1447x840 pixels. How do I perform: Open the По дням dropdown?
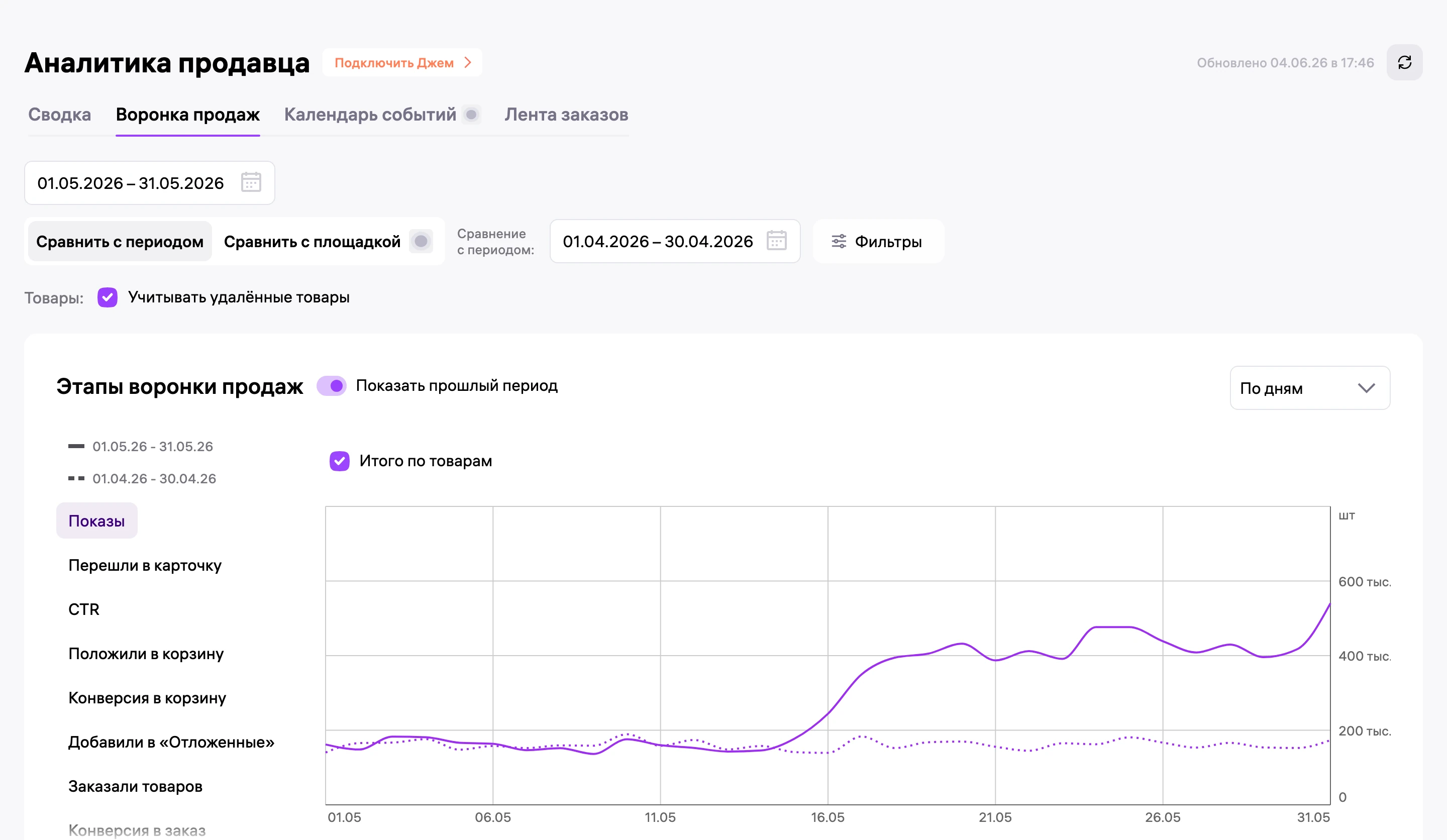click(1309, 388)
